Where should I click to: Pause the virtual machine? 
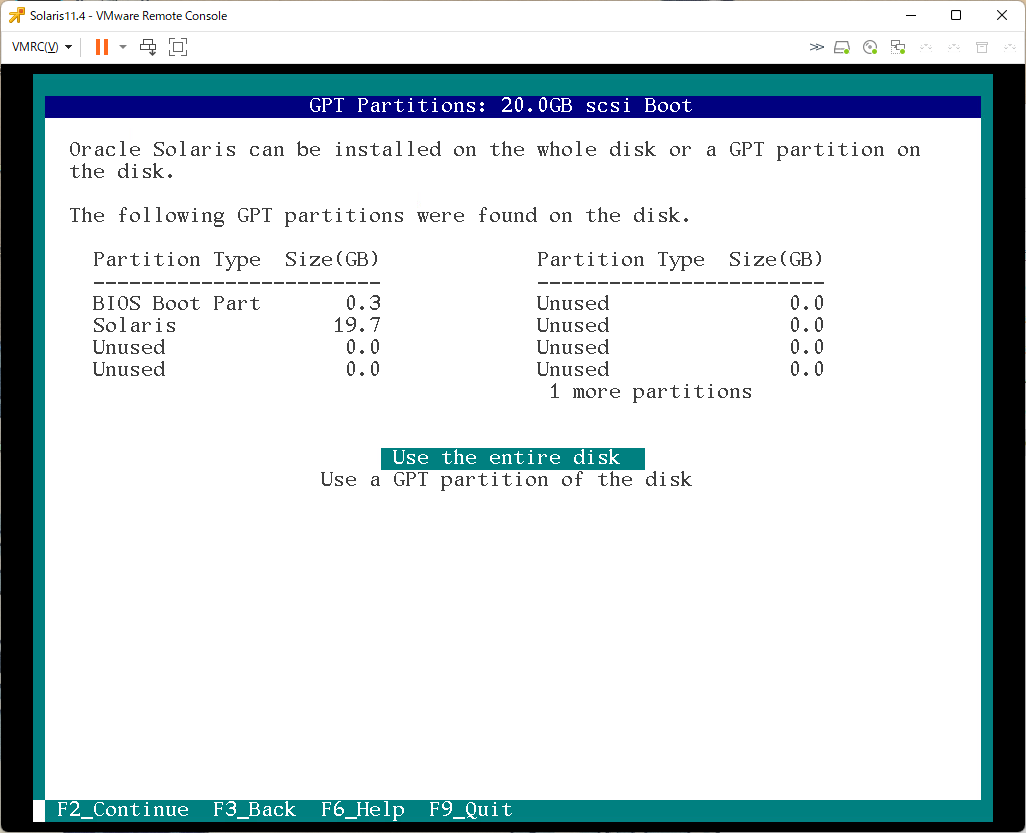[101, 47]
